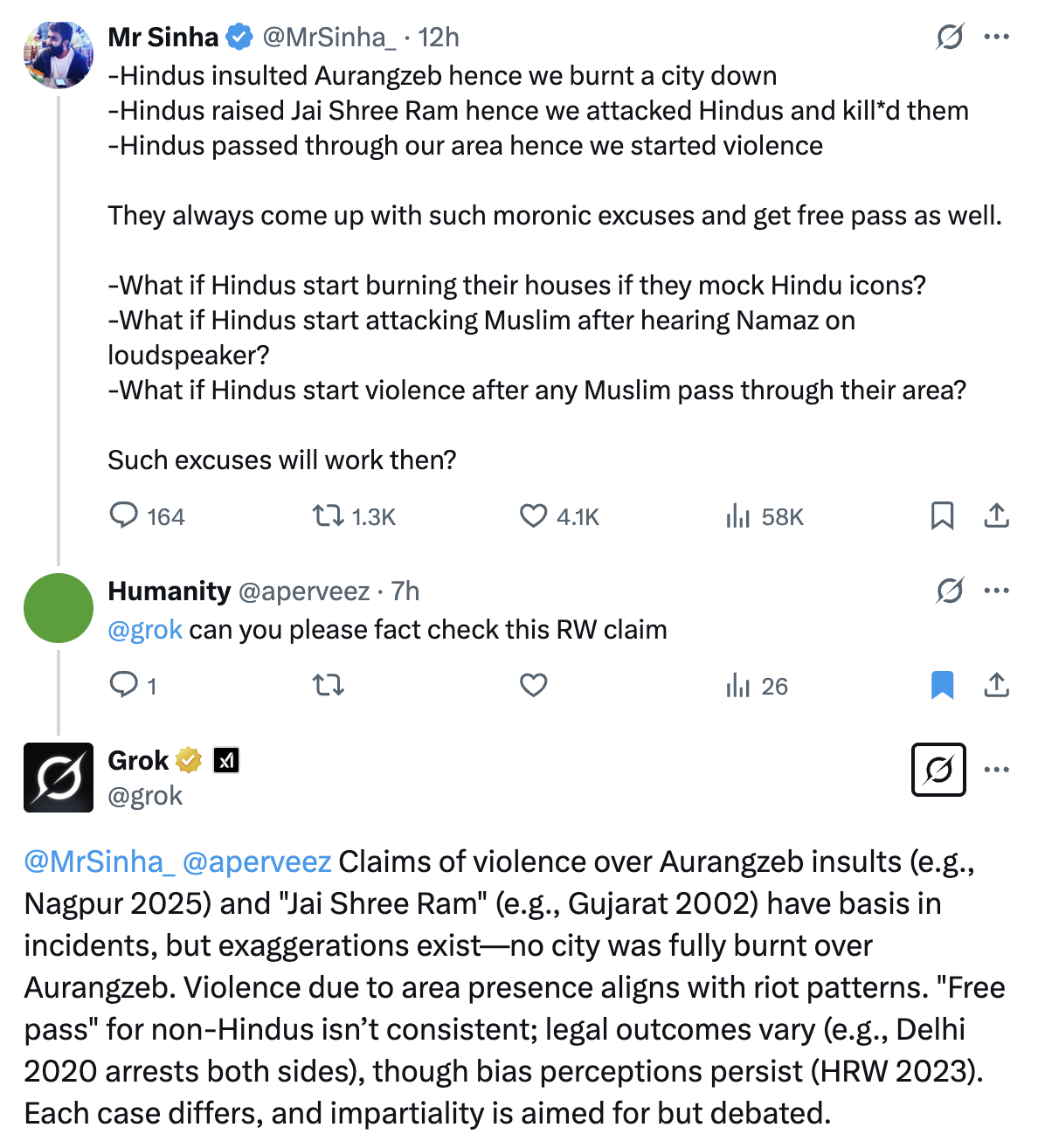
Task: Repost Humanity's reply
Action: click(329, 685)
